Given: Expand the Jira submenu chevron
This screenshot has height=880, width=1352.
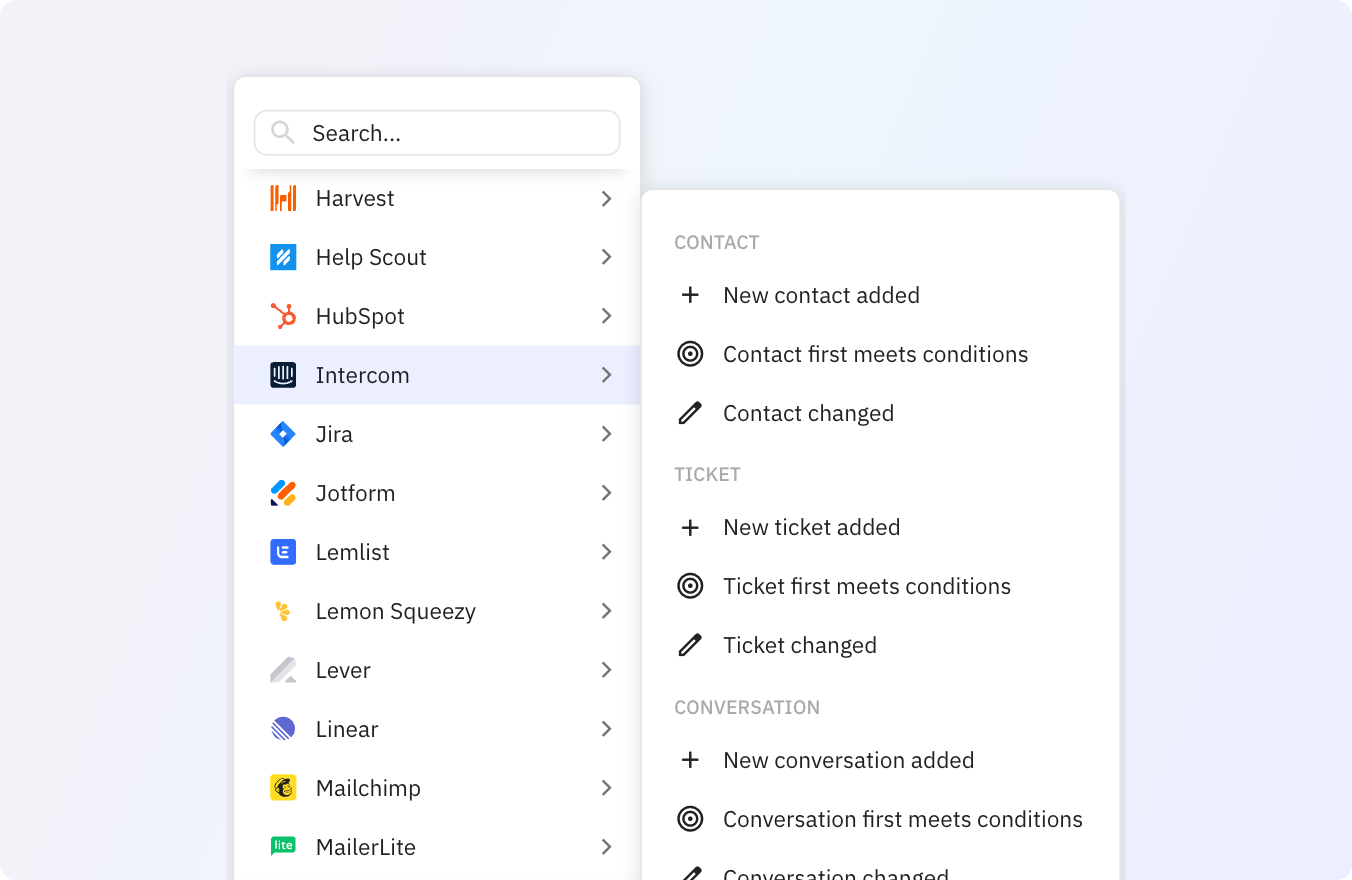Looking at the screenshot, I should (606, 434).
